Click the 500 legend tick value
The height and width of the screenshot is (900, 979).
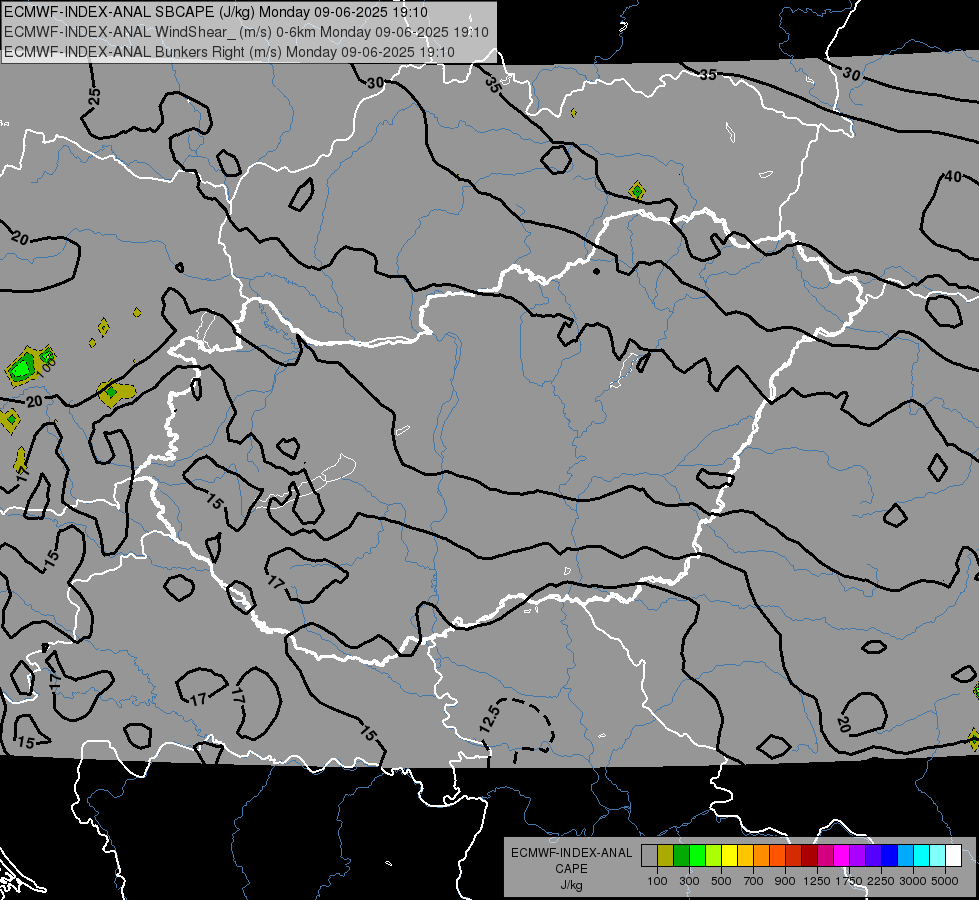721,881
